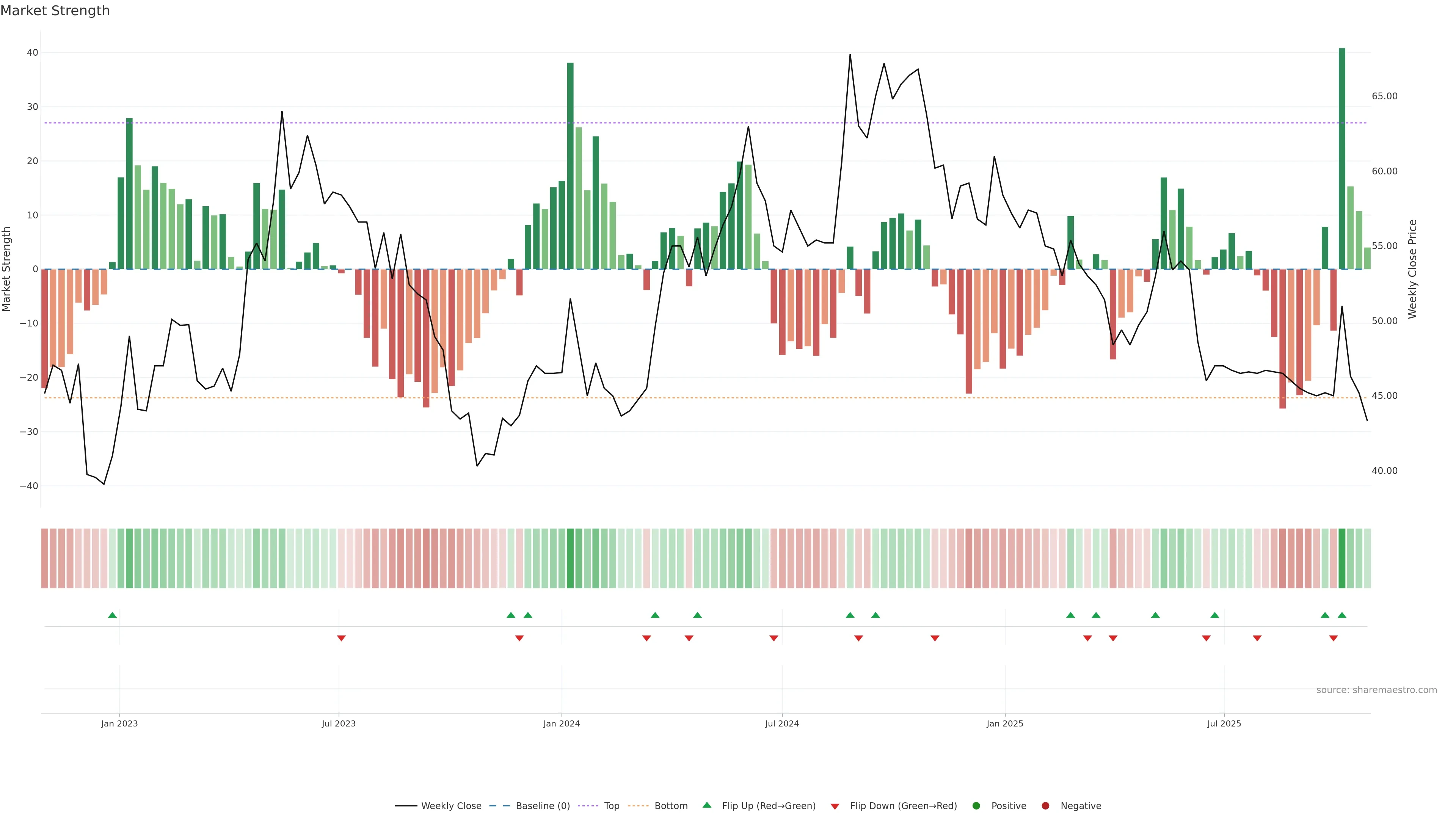This screenshot has width=1456, height=819.
Task: Click the rightmost green flip-up triangle marker
Action: coord(1342,615)
